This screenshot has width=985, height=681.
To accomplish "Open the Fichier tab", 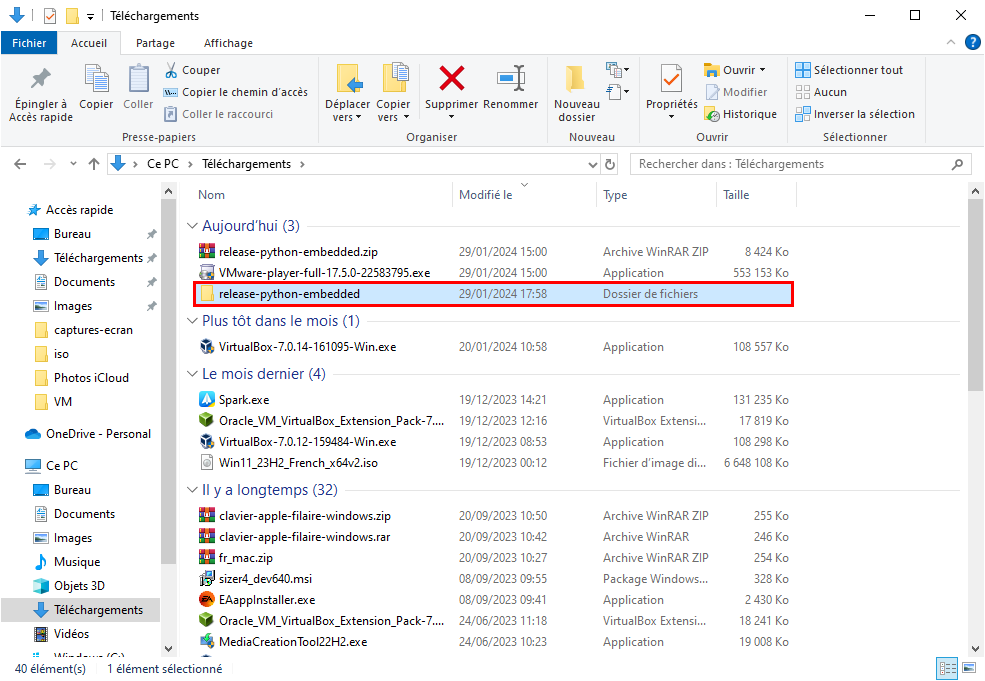I will tap(29, 43).
